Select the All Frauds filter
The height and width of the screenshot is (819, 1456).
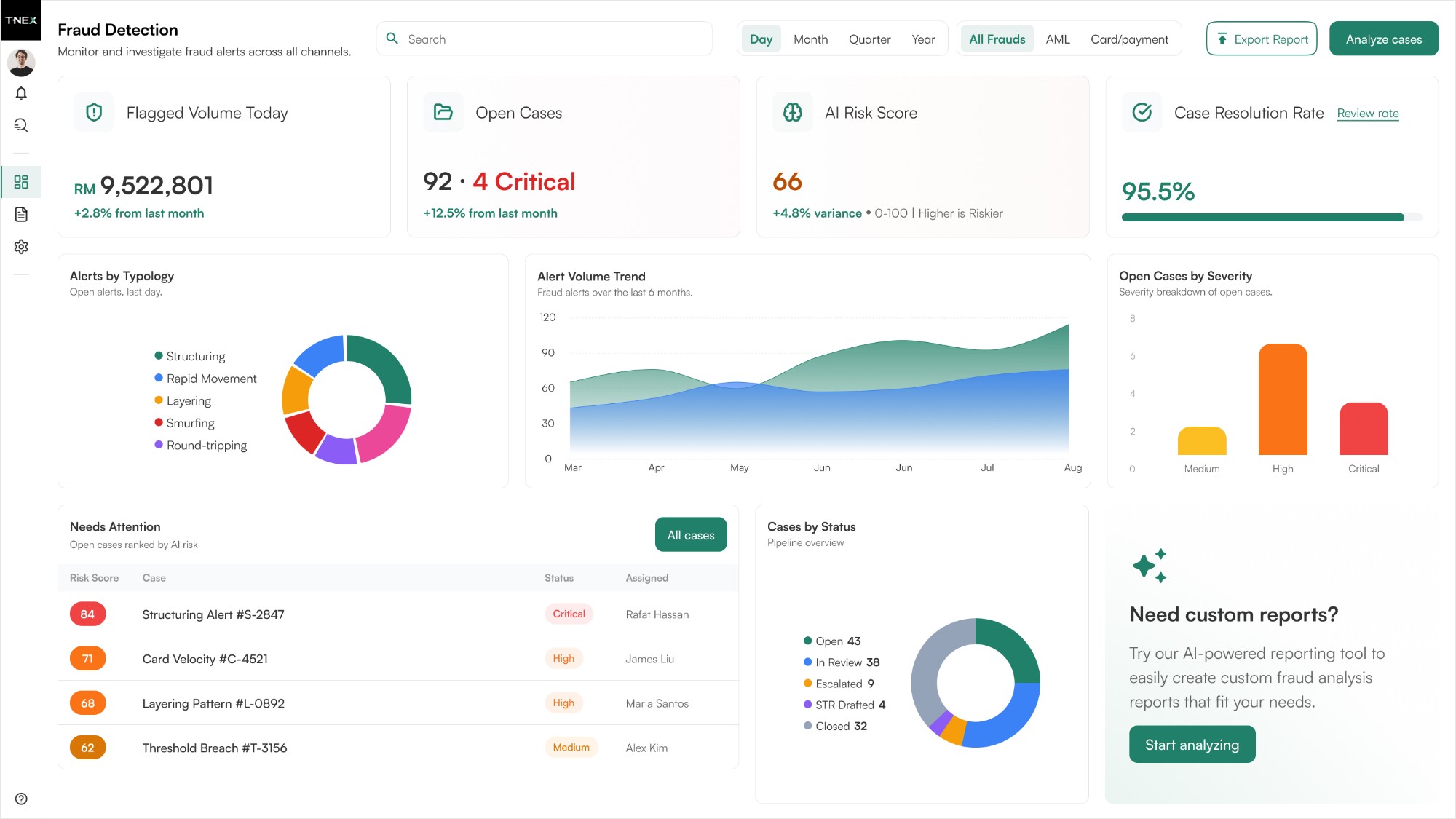tap(997, 39)
